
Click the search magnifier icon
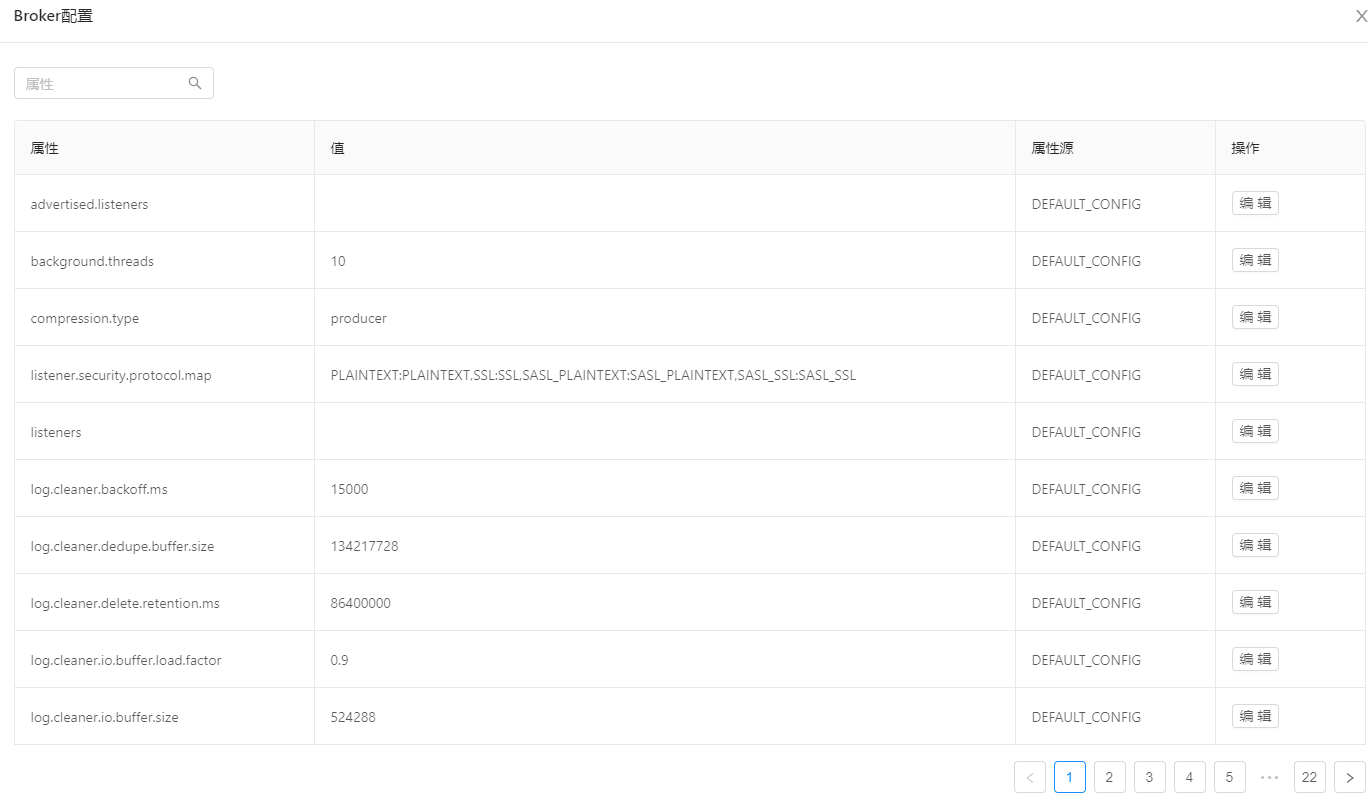195,84
